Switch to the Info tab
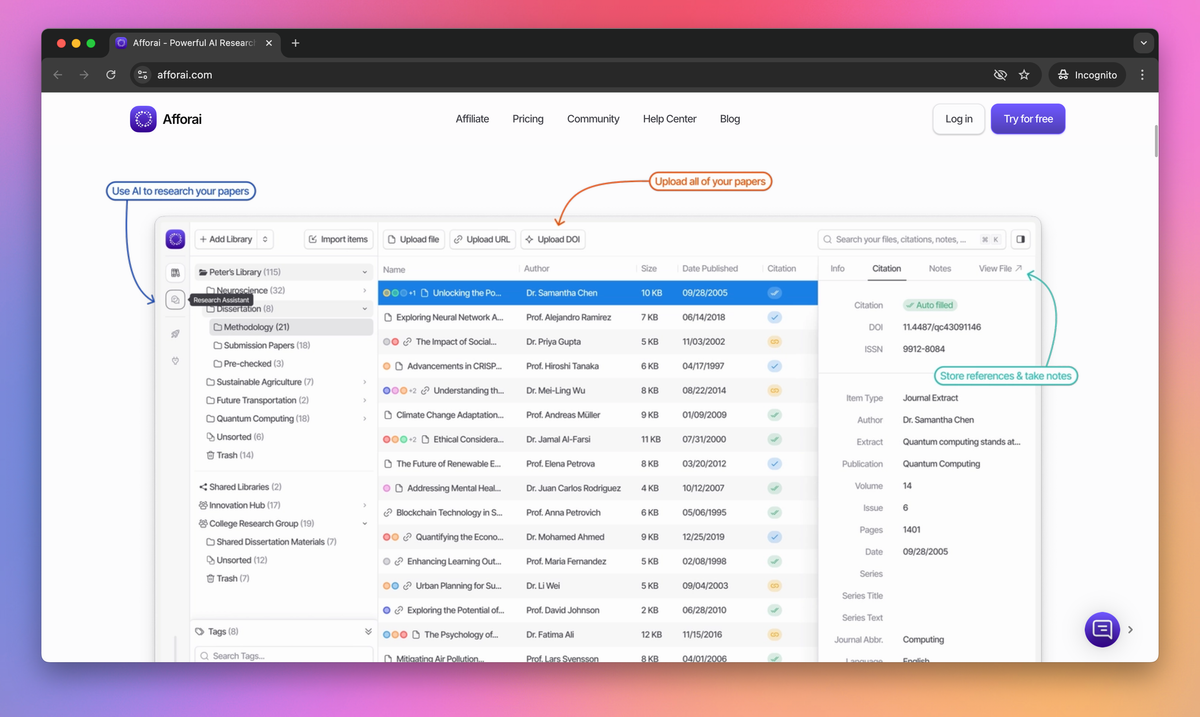Viewport: 1200px width, 717px height. tap(838, 268)
